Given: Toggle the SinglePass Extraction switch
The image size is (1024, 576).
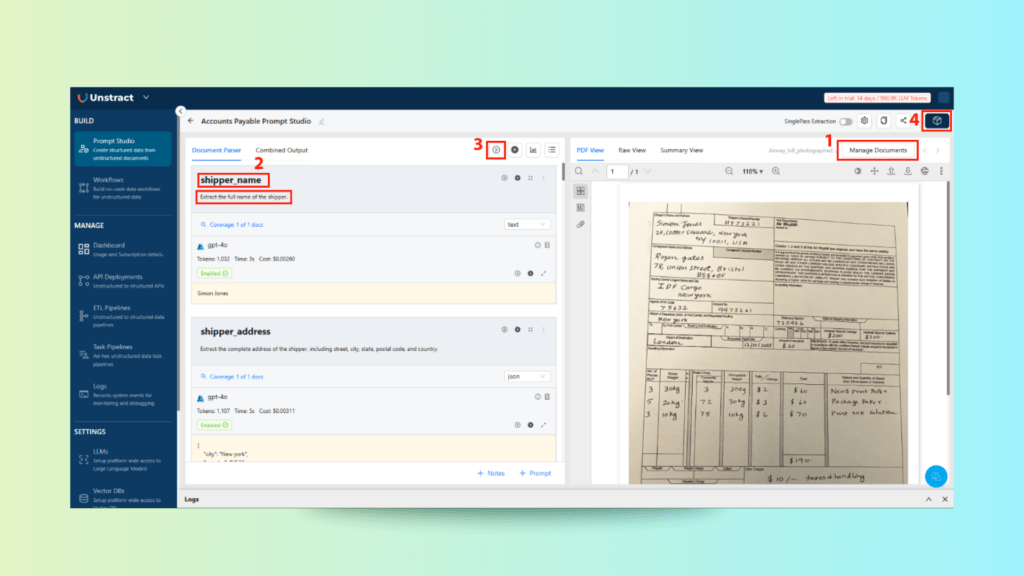Looking at the screenshot, I should point(846,121).
